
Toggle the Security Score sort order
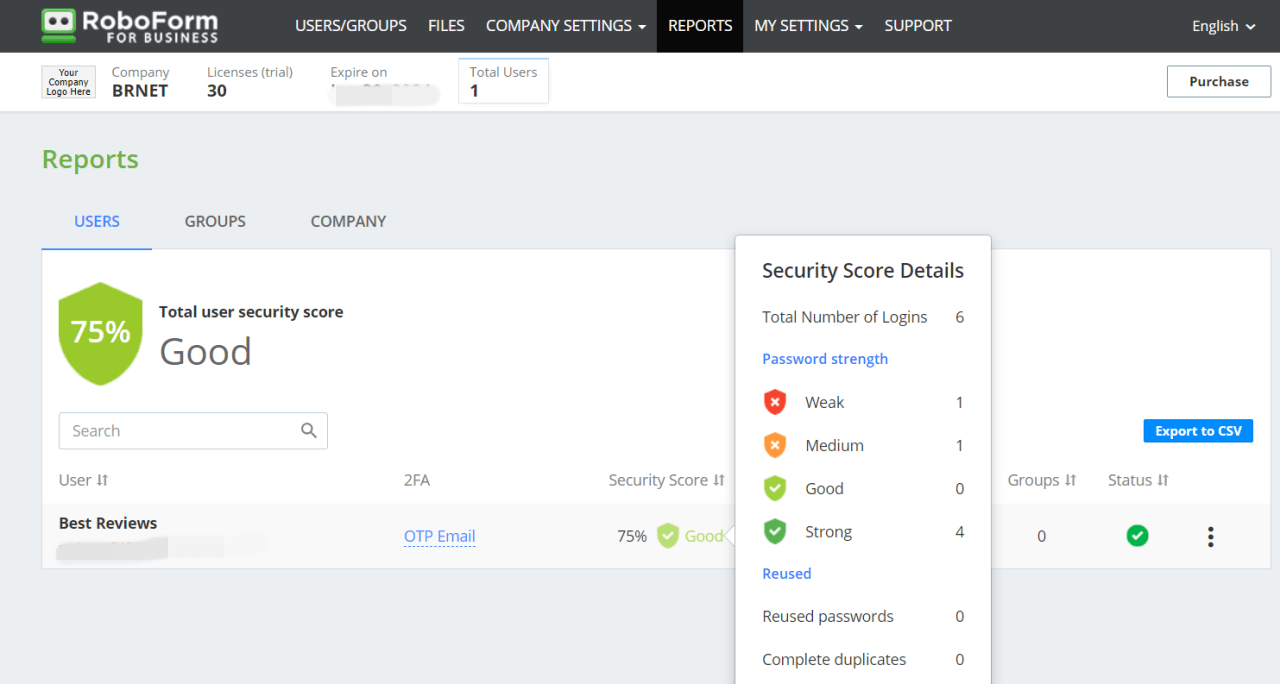[720, 480]
